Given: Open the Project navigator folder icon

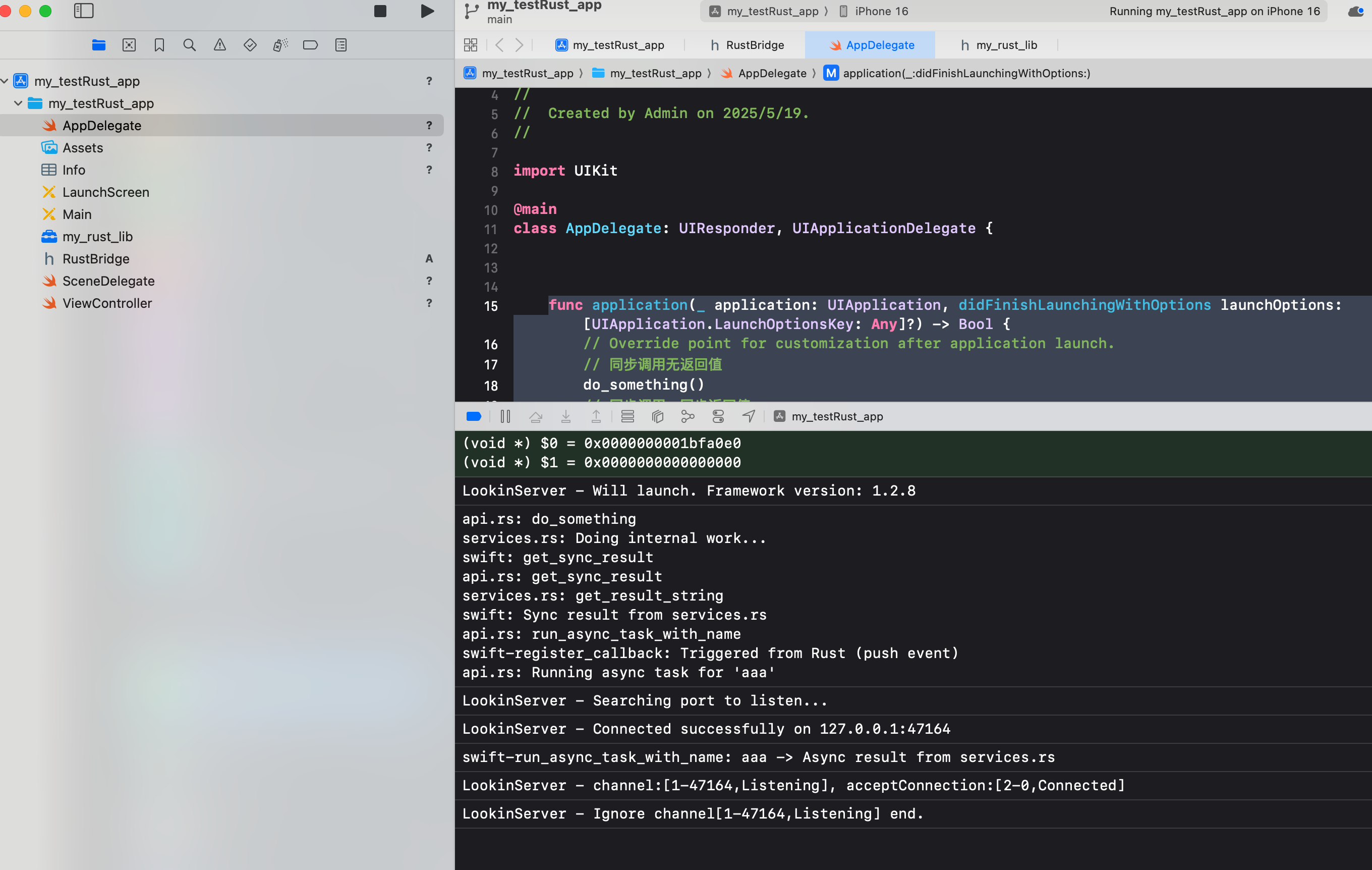Looking at the screenshot, I should (98, 45).
